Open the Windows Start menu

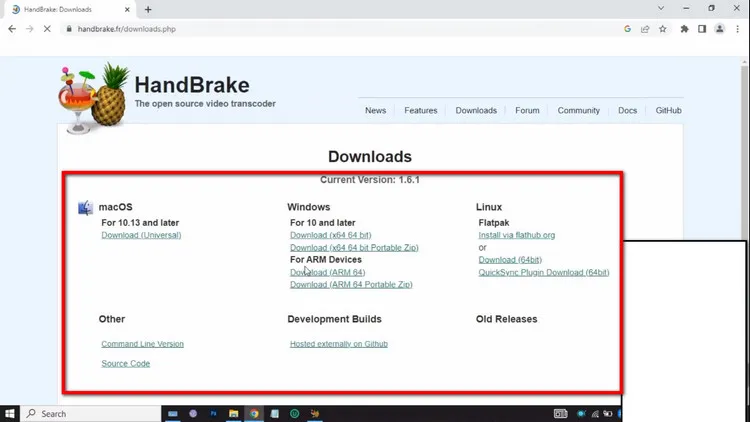point(10,413)
